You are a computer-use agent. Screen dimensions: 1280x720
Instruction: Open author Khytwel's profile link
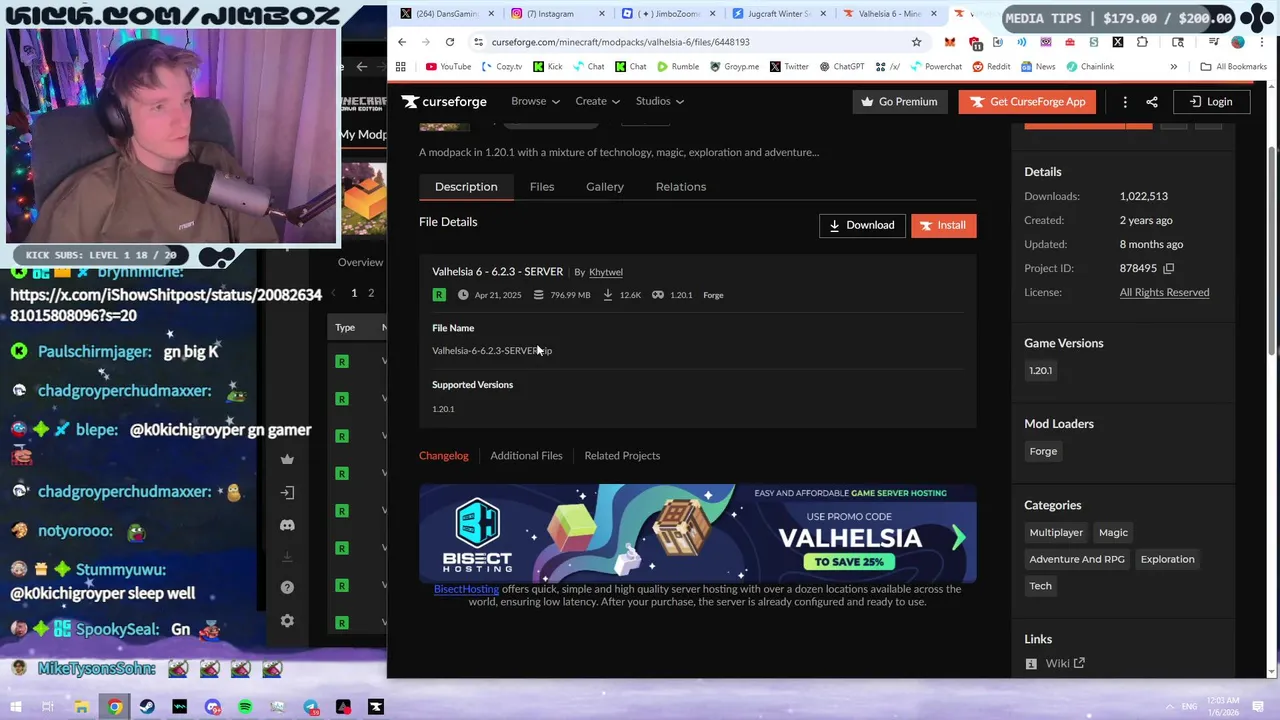tap(606, 272)
